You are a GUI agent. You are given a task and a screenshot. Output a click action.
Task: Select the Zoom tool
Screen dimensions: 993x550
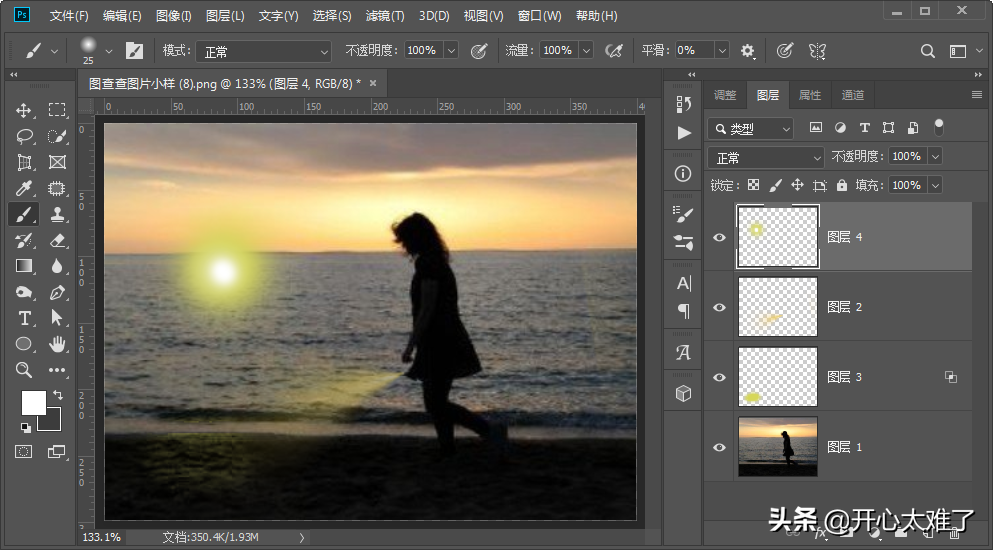click(24, 370)
